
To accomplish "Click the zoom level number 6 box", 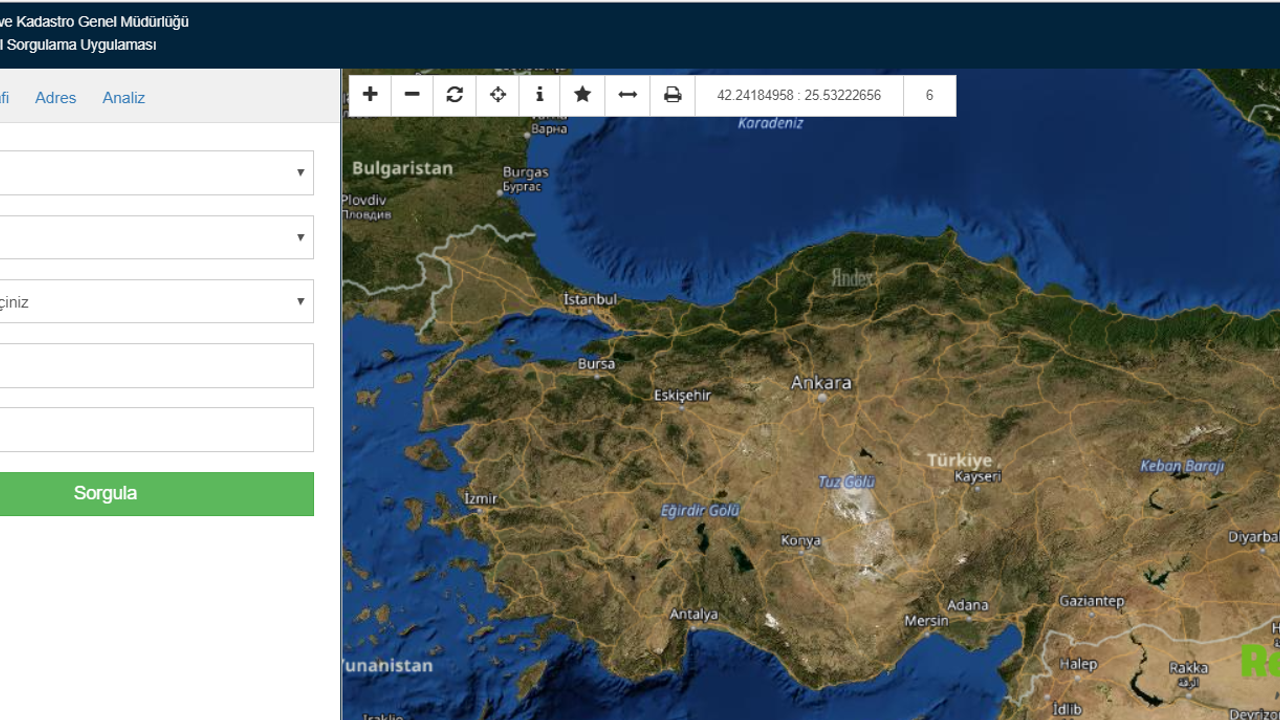I will 929,95.
